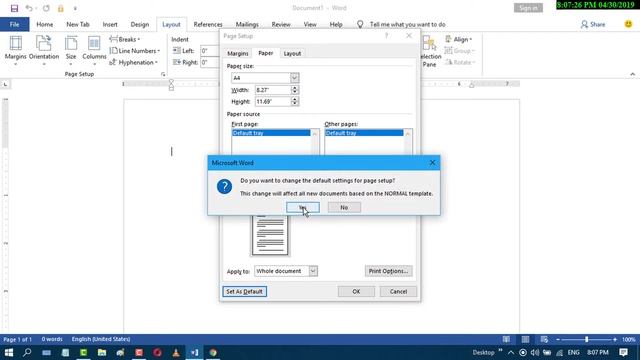Click the page preview thumbnail
Viewport: 640px width, 360px height.
pos(270,235)
